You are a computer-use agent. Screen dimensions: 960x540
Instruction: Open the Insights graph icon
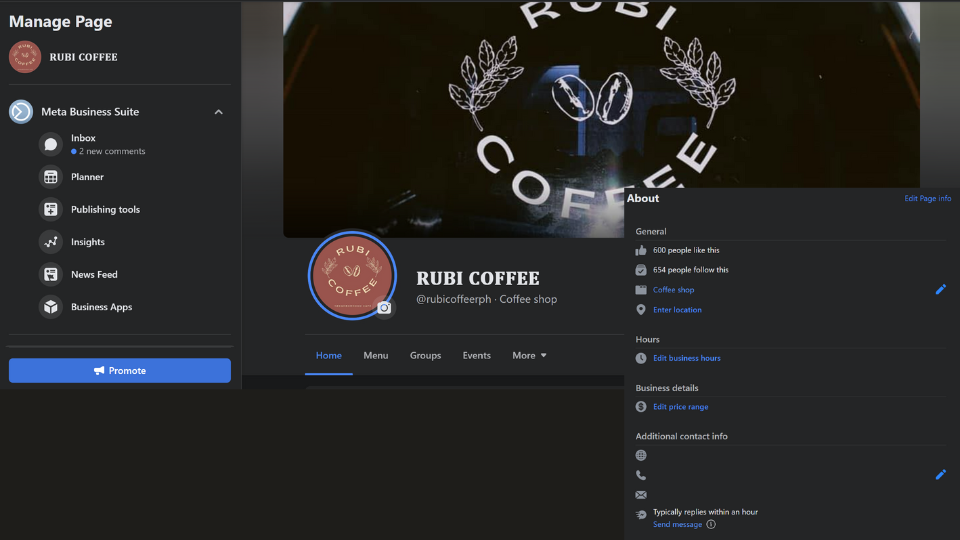coord(51,242)
